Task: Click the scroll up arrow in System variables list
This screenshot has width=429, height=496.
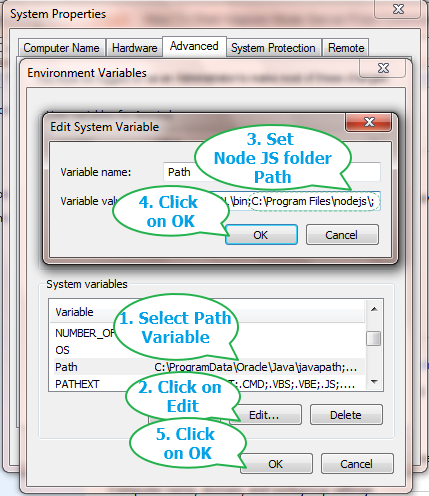Action: pos(374,309)
